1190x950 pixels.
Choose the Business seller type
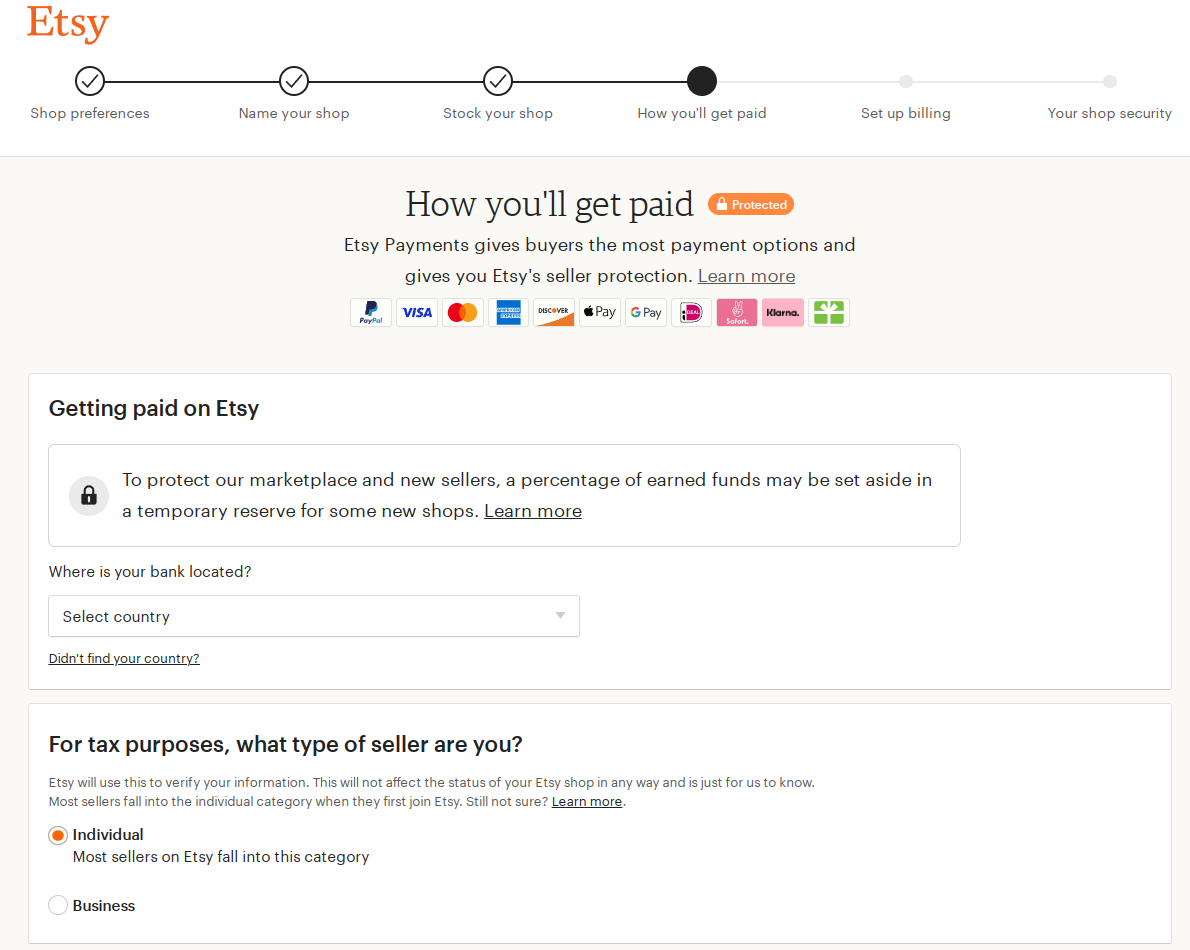click(x=58, y=904)
